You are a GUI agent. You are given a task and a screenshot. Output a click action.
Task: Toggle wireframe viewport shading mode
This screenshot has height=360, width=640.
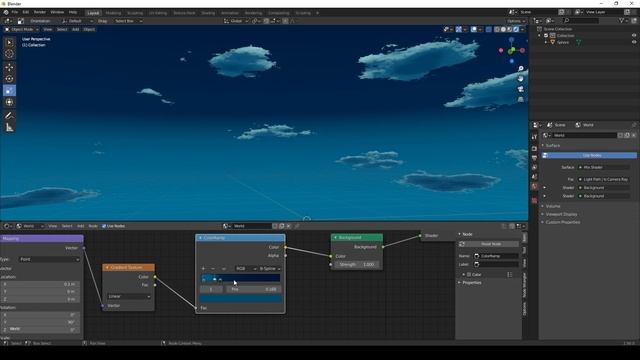[497, 29]
